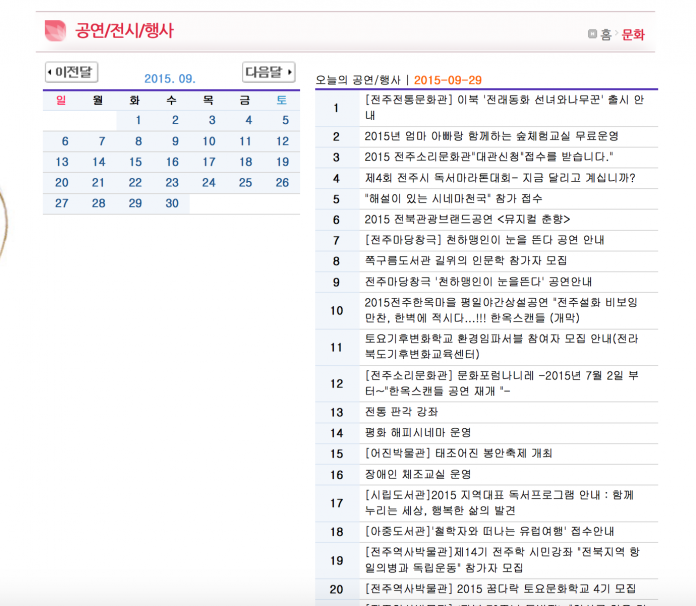Go to previous month with 이전달 button
This screenshot has height=606, width=696.
pos(71,72)
